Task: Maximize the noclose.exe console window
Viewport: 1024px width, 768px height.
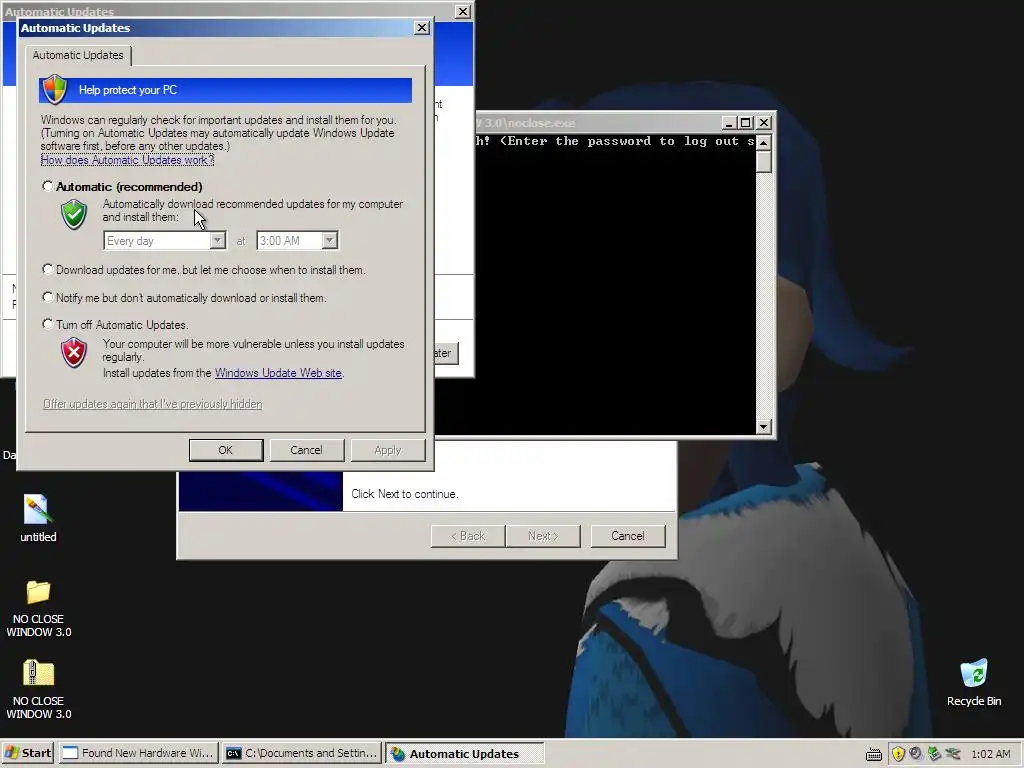Action: pyautogui.click(x=745, y=123)
